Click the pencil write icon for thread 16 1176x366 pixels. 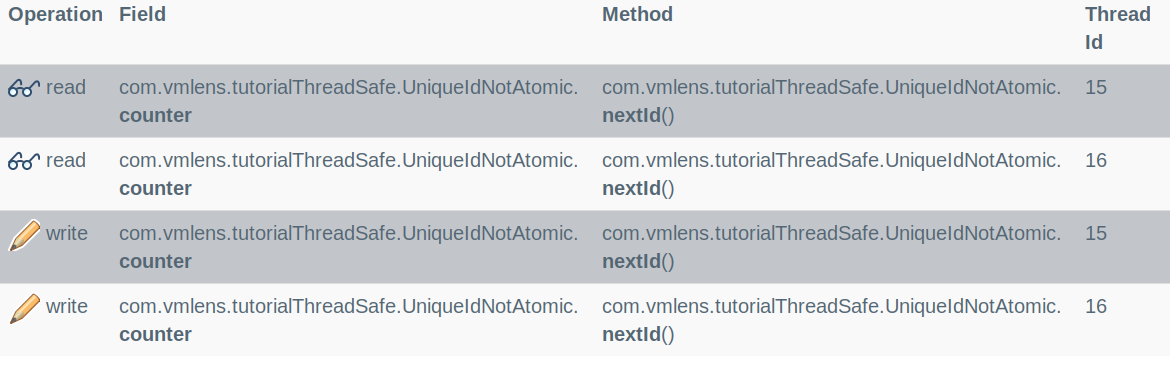click(x=24, y=308)
